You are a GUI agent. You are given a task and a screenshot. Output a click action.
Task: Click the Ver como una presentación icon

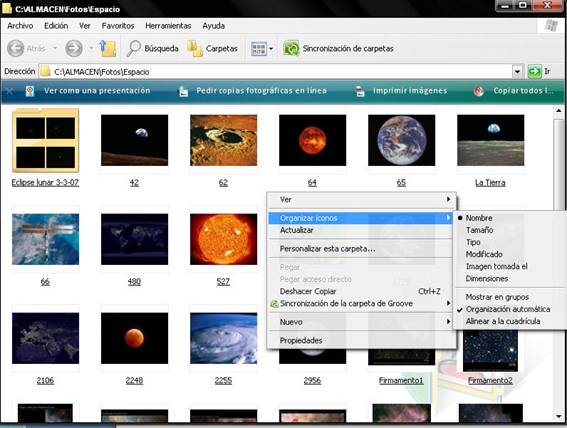coord(30,91)
